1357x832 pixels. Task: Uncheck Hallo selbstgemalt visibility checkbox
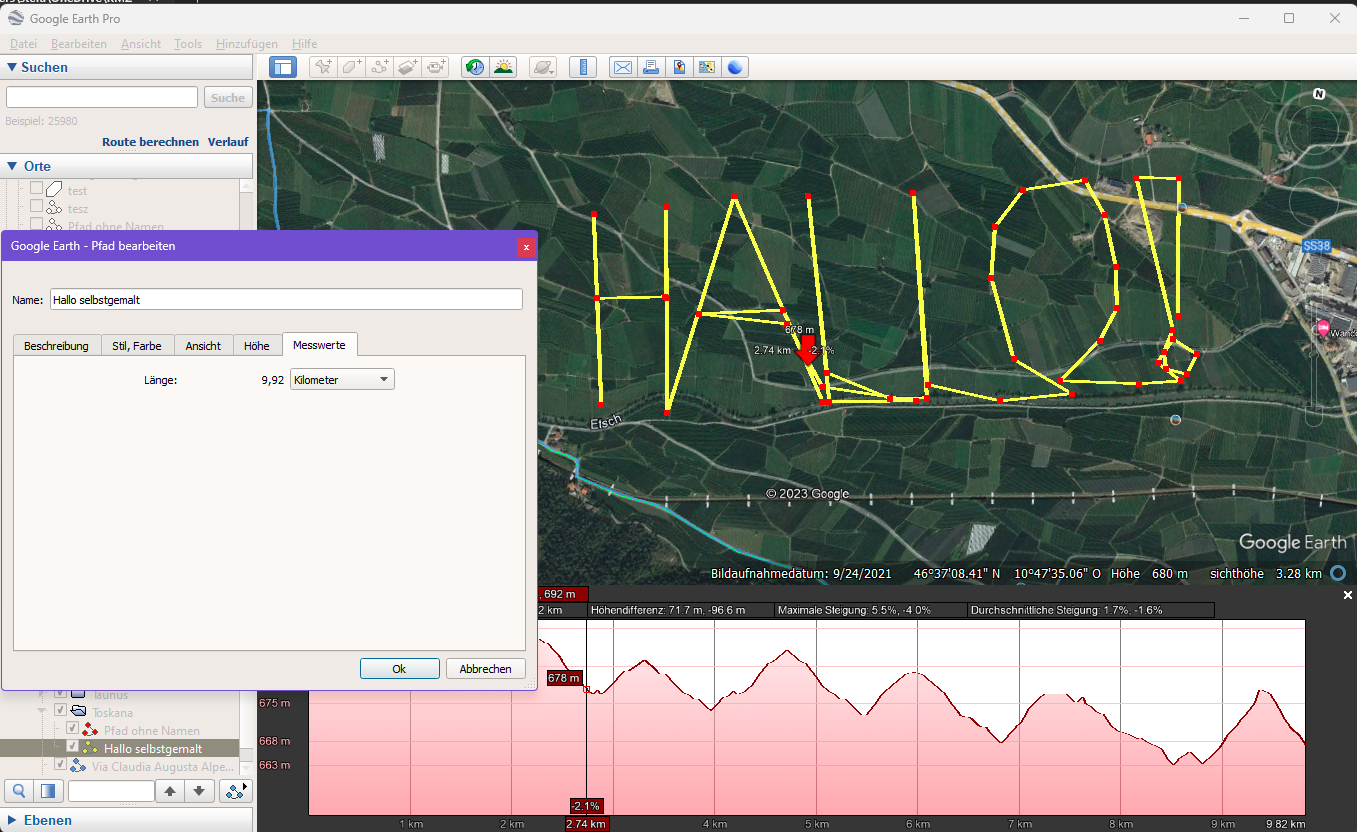(x=72, y=747)
